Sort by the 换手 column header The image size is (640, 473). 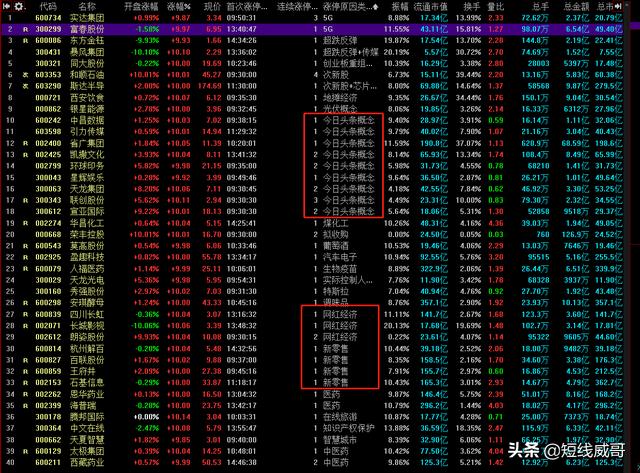pos(472,7)
